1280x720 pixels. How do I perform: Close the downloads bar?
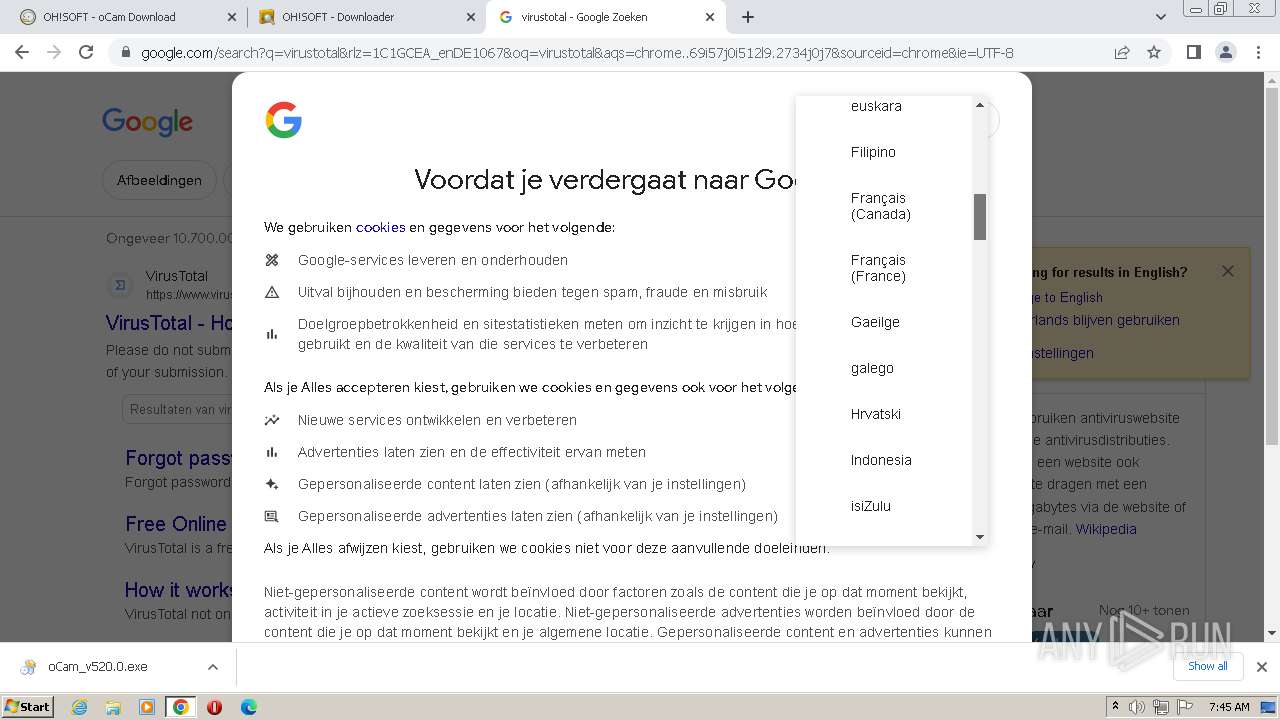1261,667
